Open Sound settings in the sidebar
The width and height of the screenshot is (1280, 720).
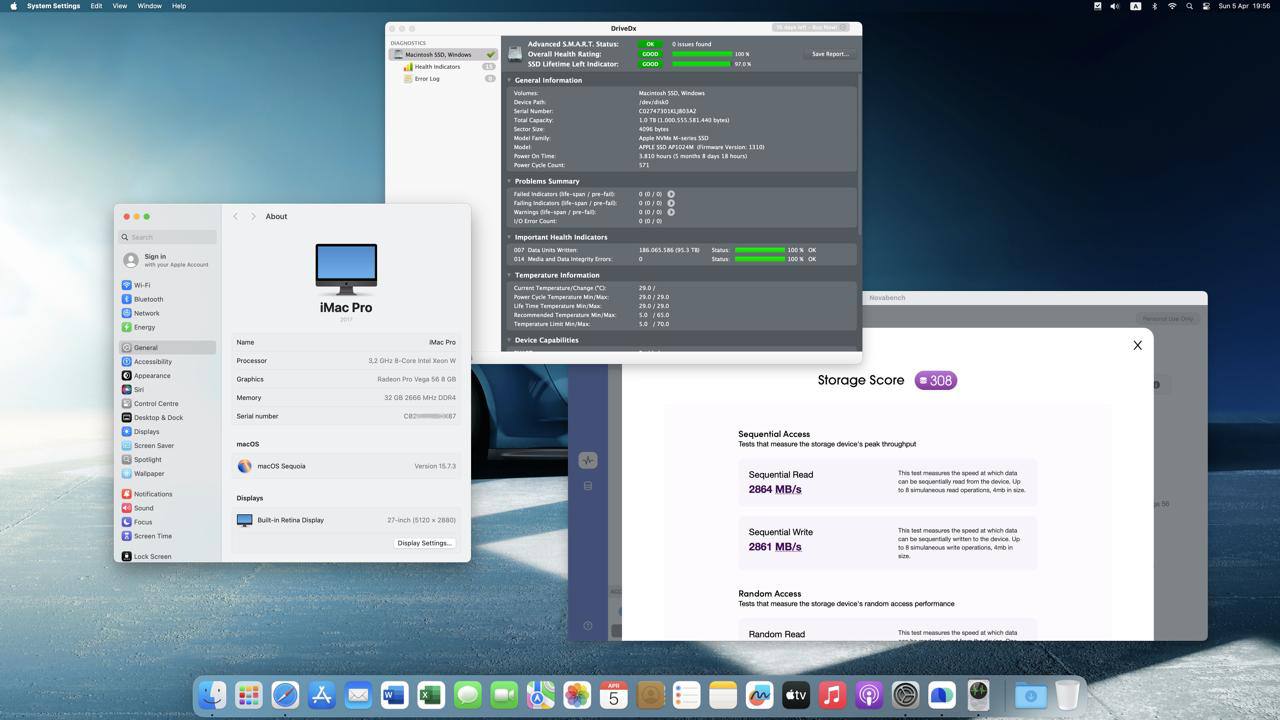point(167,508)
